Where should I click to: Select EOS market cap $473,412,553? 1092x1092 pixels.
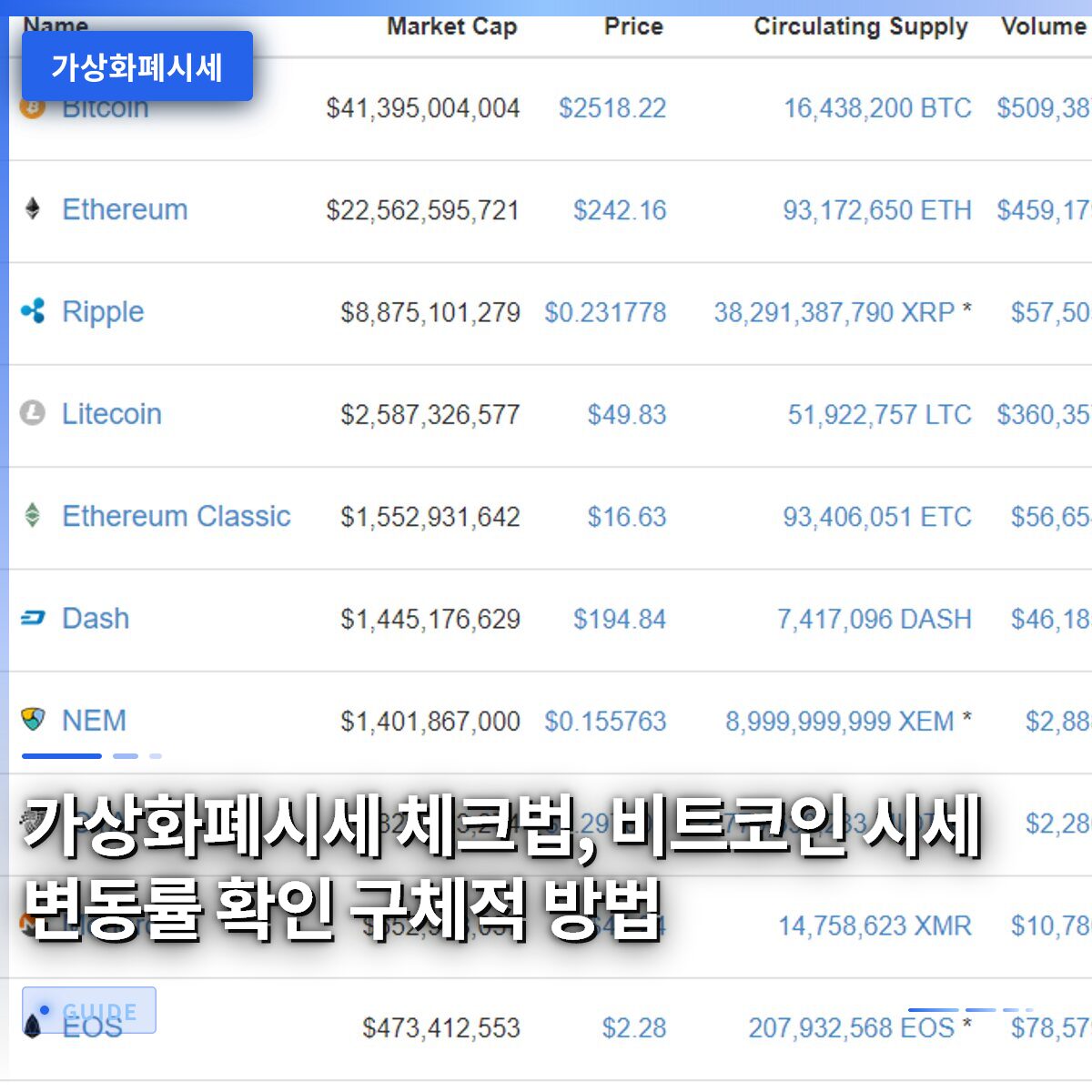coord(441,1028)
